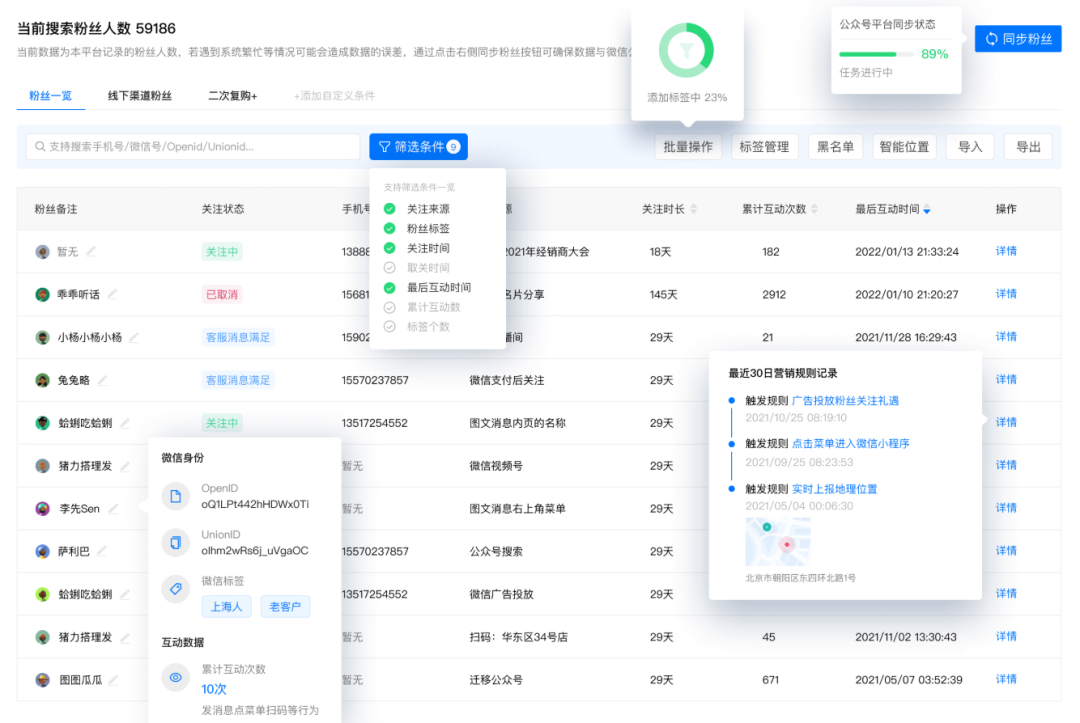This screenshot has width=1080, height=723.
Task: Click the UnionID copy icon
Action: click(175, 542)
